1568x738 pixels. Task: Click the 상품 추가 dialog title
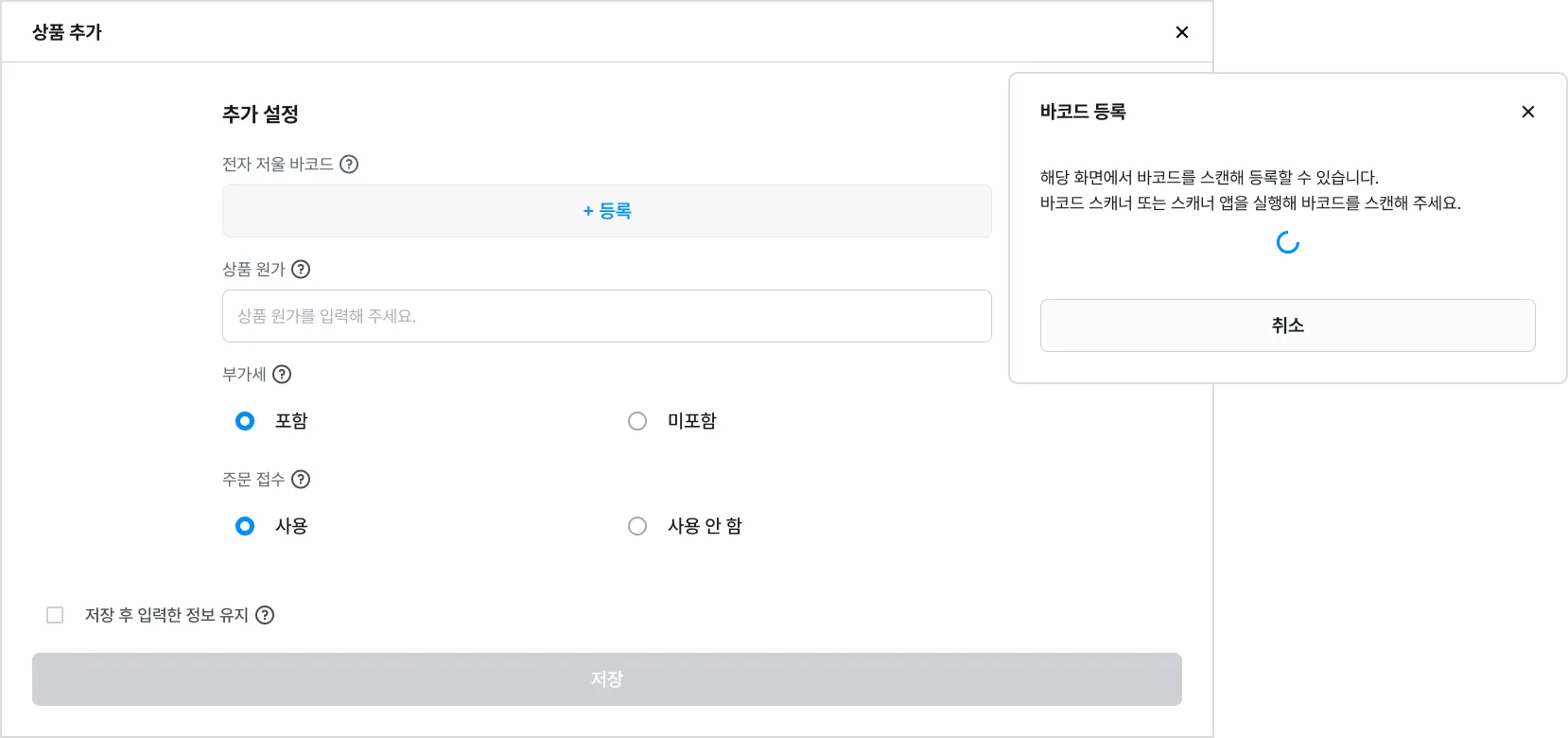pyautogui.click(x=67, y=32)
